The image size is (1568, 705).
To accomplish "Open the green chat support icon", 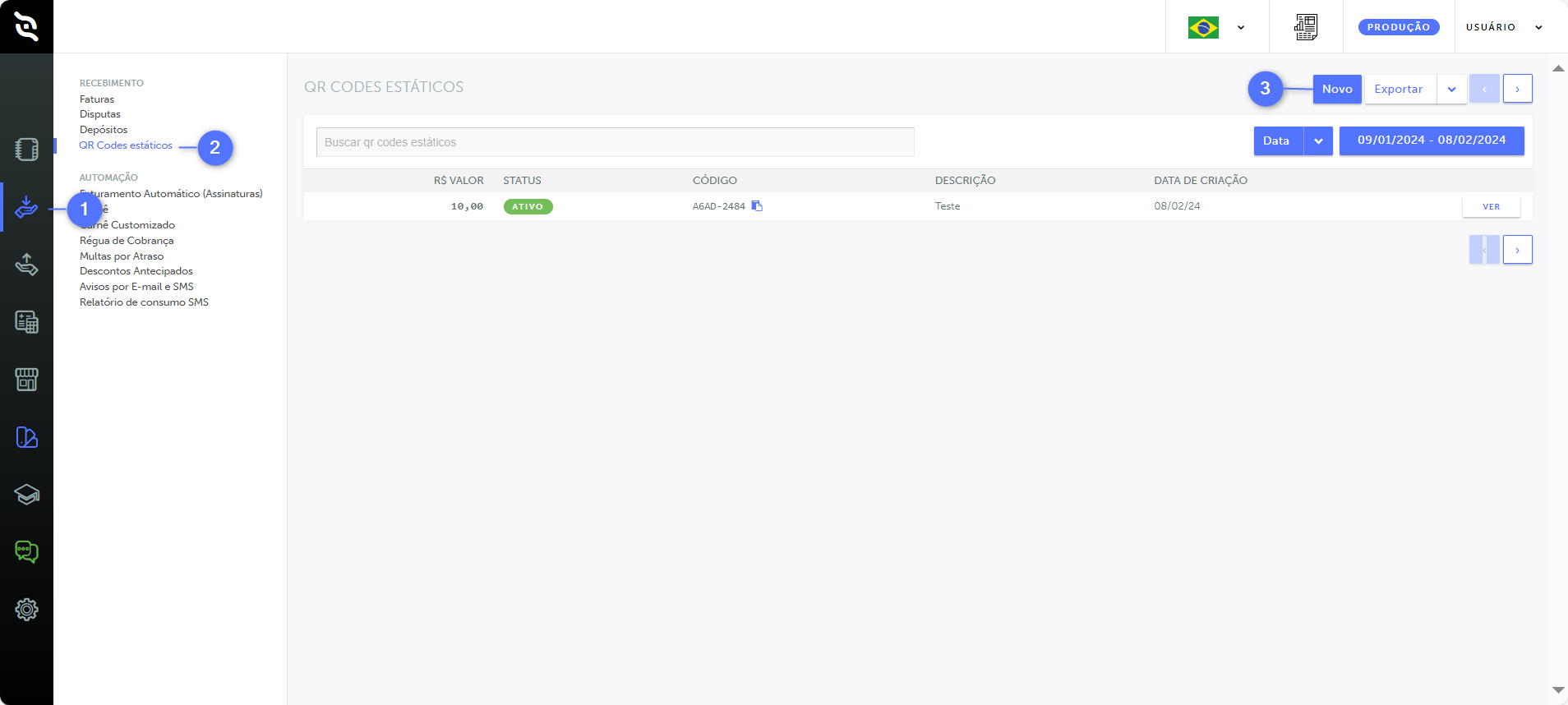I will point(26,552).
